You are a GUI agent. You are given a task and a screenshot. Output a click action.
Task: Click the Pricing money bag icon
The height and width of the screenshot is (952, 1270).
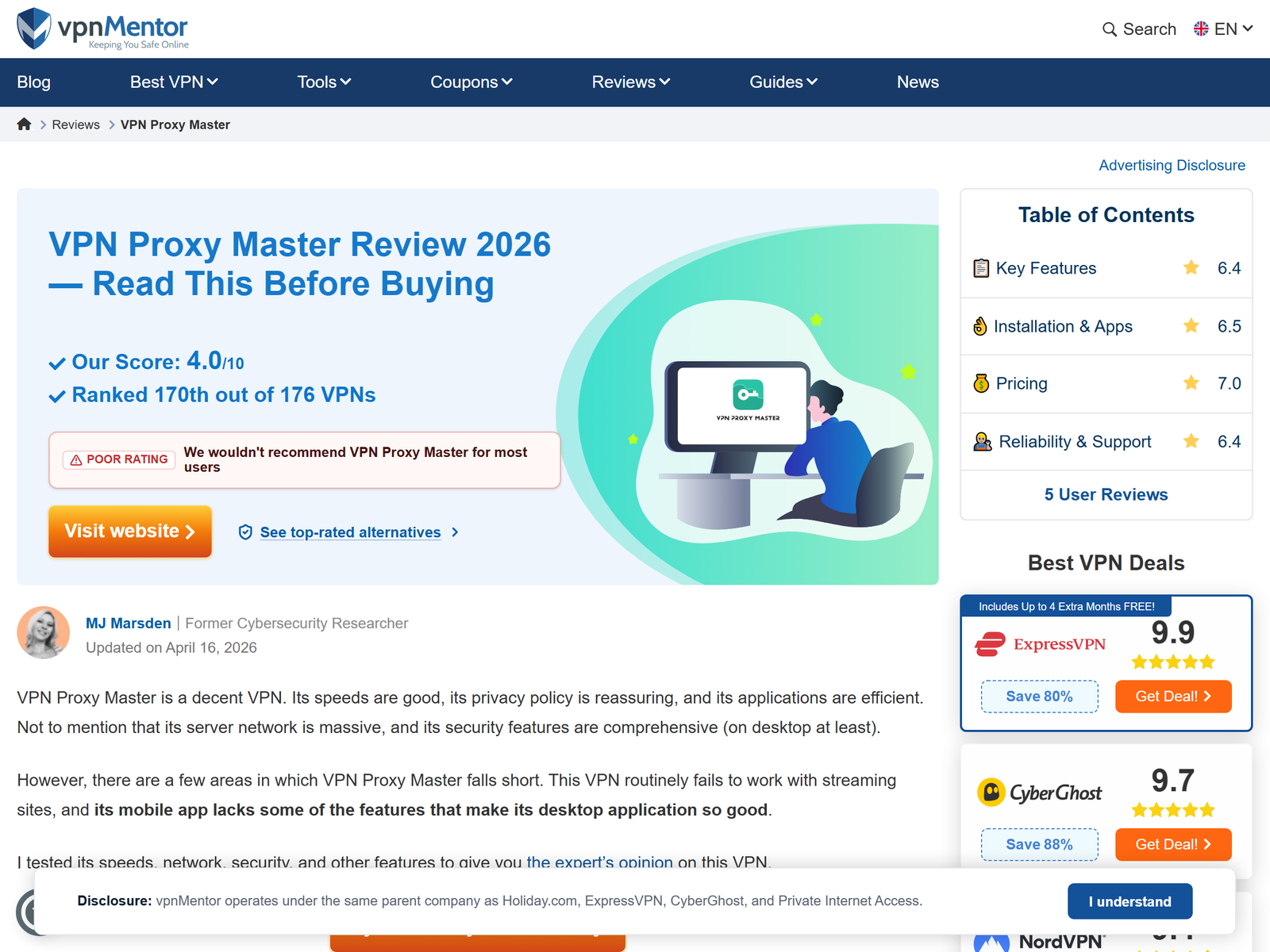(x=981, y=383)
